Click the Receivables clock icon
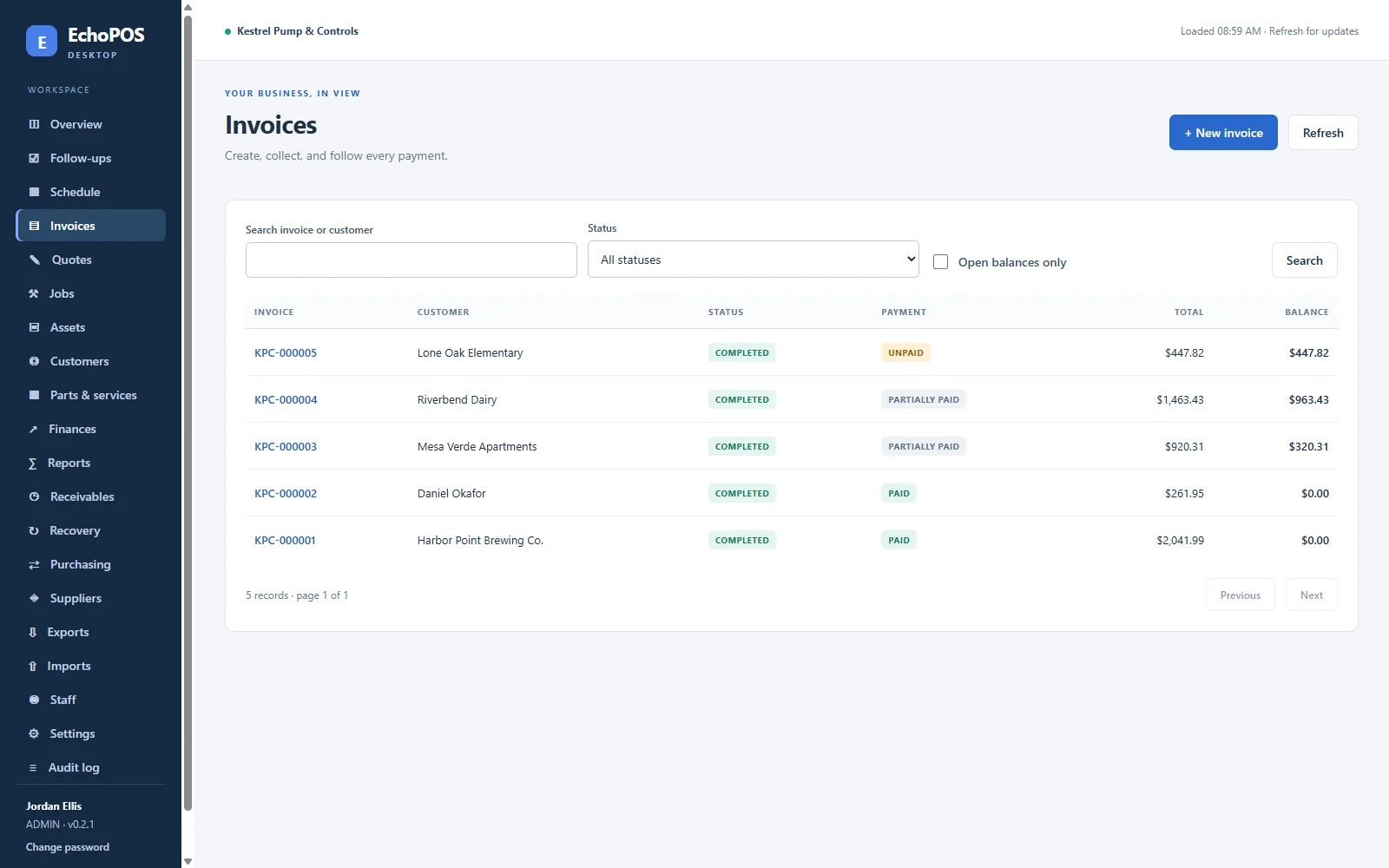Screen dimensions: 1389x868 [x=34, y=496]
